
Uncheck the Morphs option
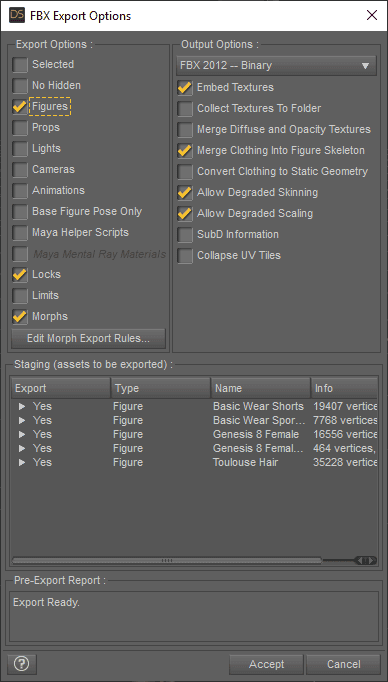click(x=20, y=317)
